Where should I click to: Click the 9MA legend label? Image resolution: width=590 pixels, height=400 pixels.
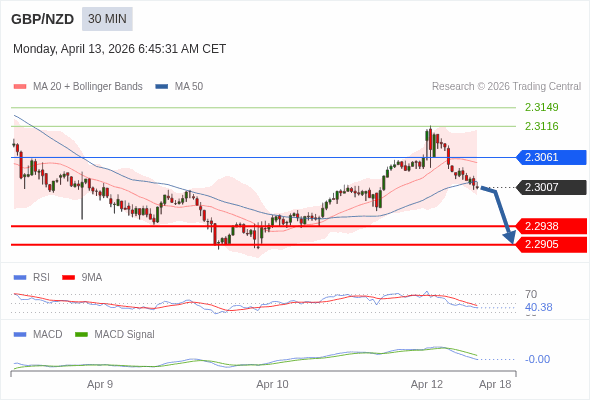click(92, 278)
